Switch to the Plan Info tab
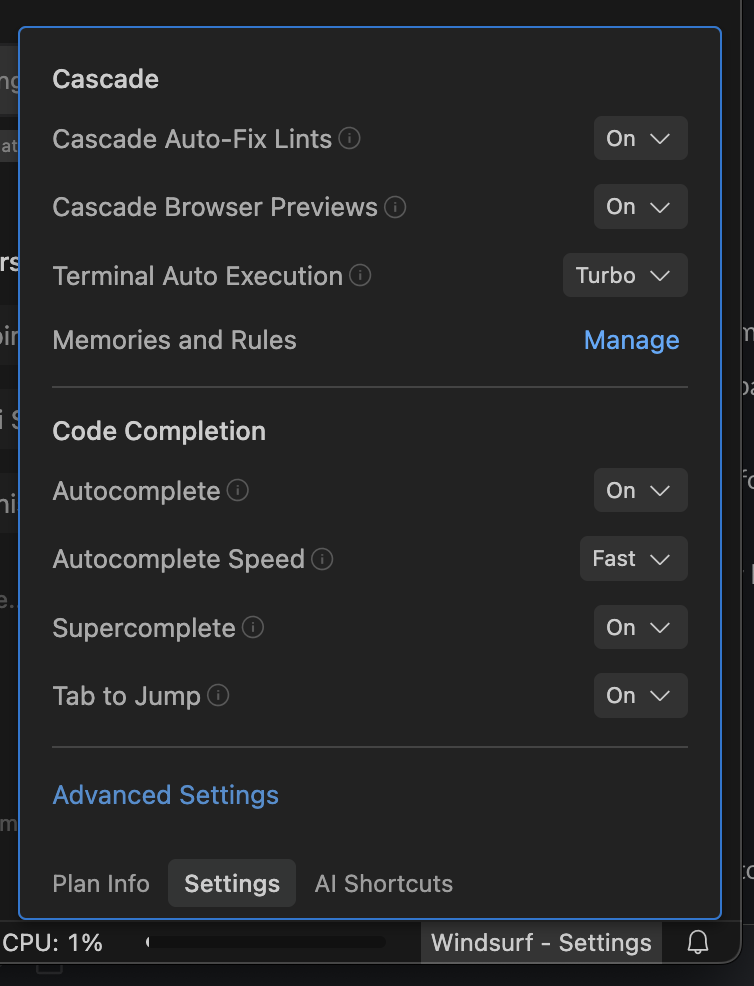The width and height of the screenshot is (754, 986). [x=101, y=884]
